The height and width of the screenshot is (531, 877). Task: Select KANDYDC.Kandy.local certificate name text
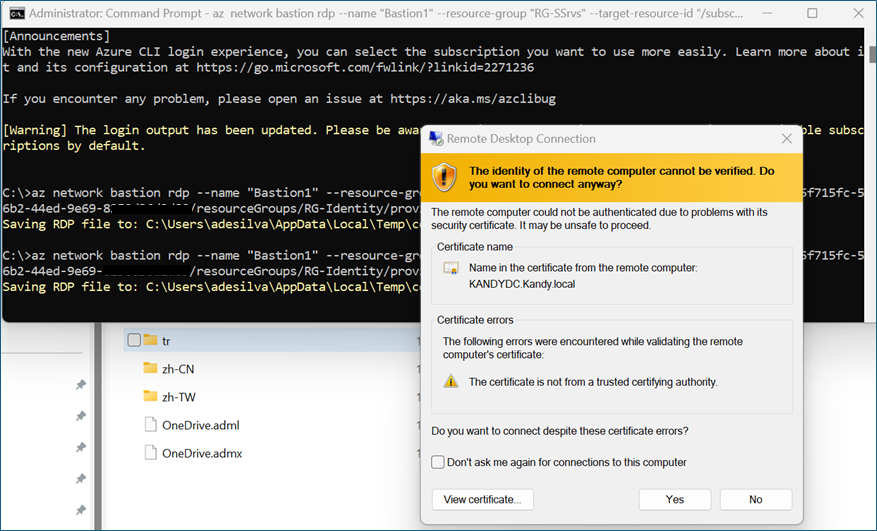[x=522, y=284]
